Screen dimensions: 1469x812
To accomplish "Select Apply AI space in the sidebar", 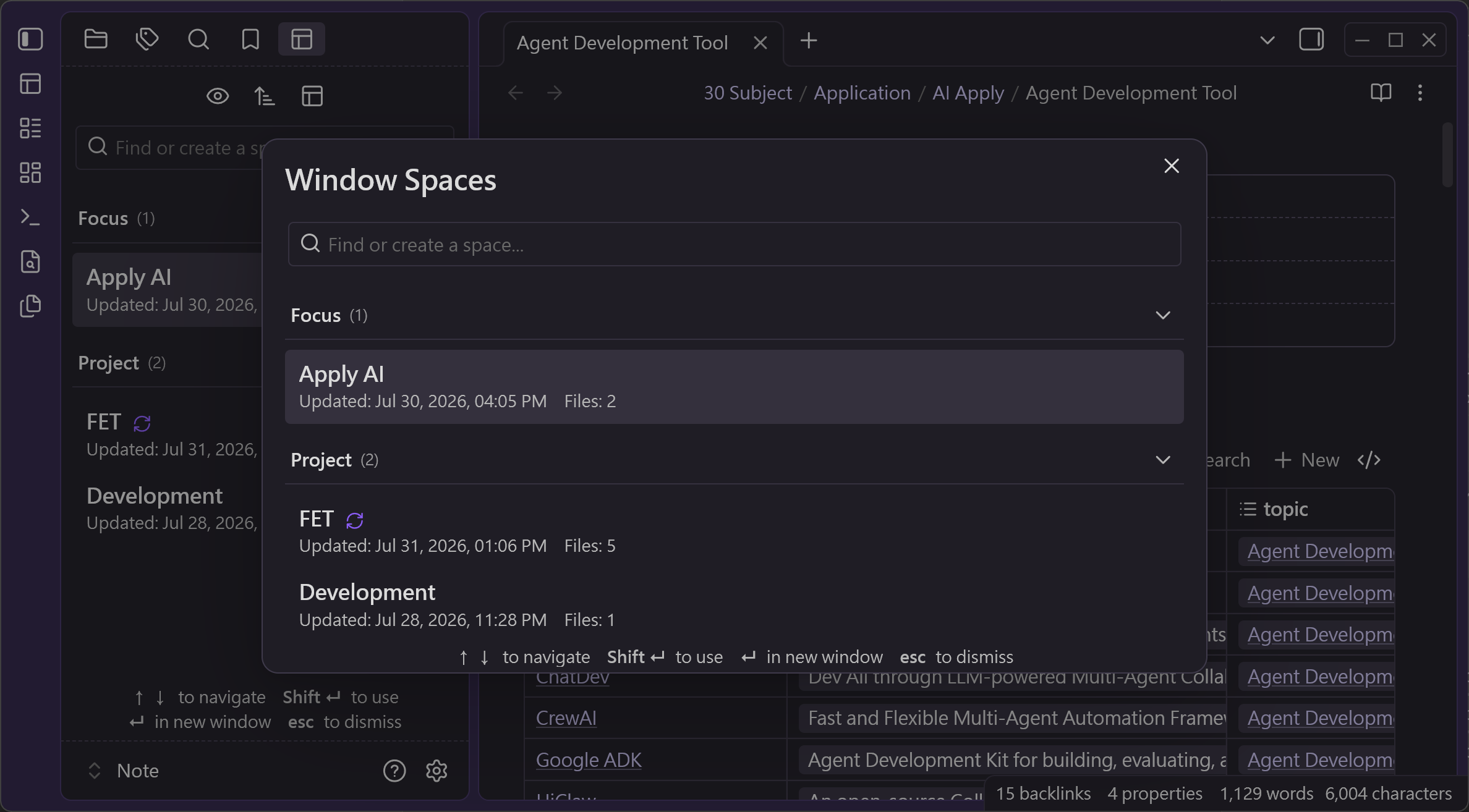I will 168,290.
